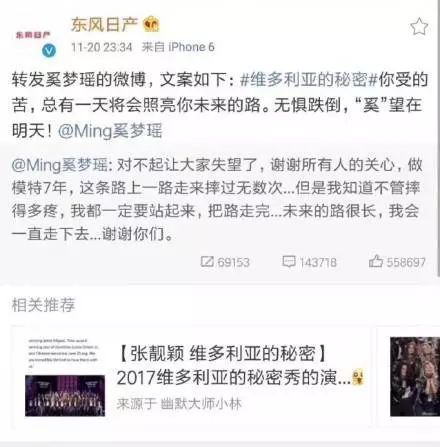Open @Ming奚梦瑶 mention in post
This screenshot has height=447, width=440.
coord(110,131)
